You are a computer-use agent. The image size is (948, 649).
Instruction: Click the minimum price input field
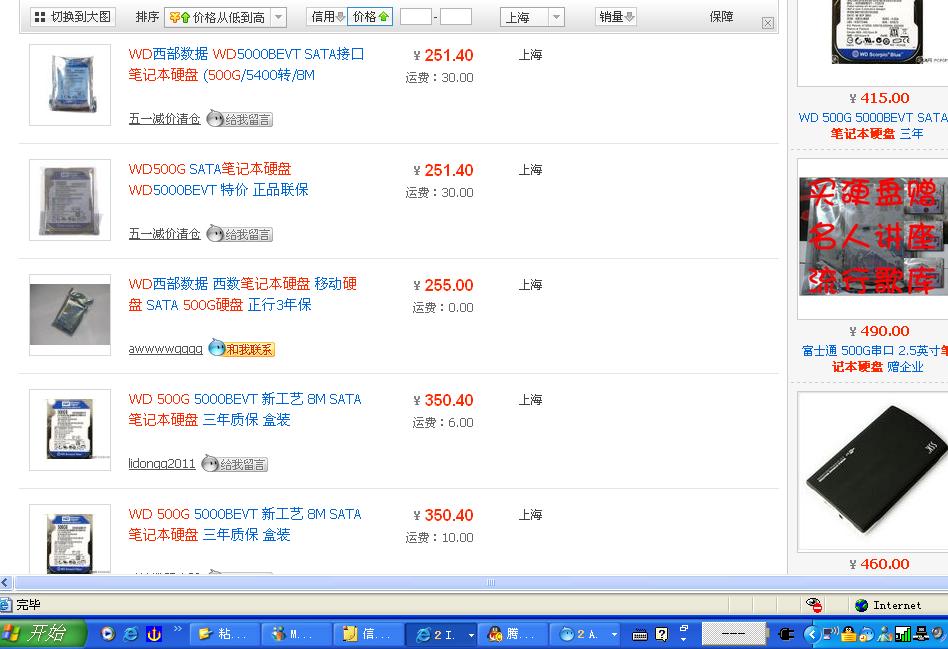coord(415,17)
